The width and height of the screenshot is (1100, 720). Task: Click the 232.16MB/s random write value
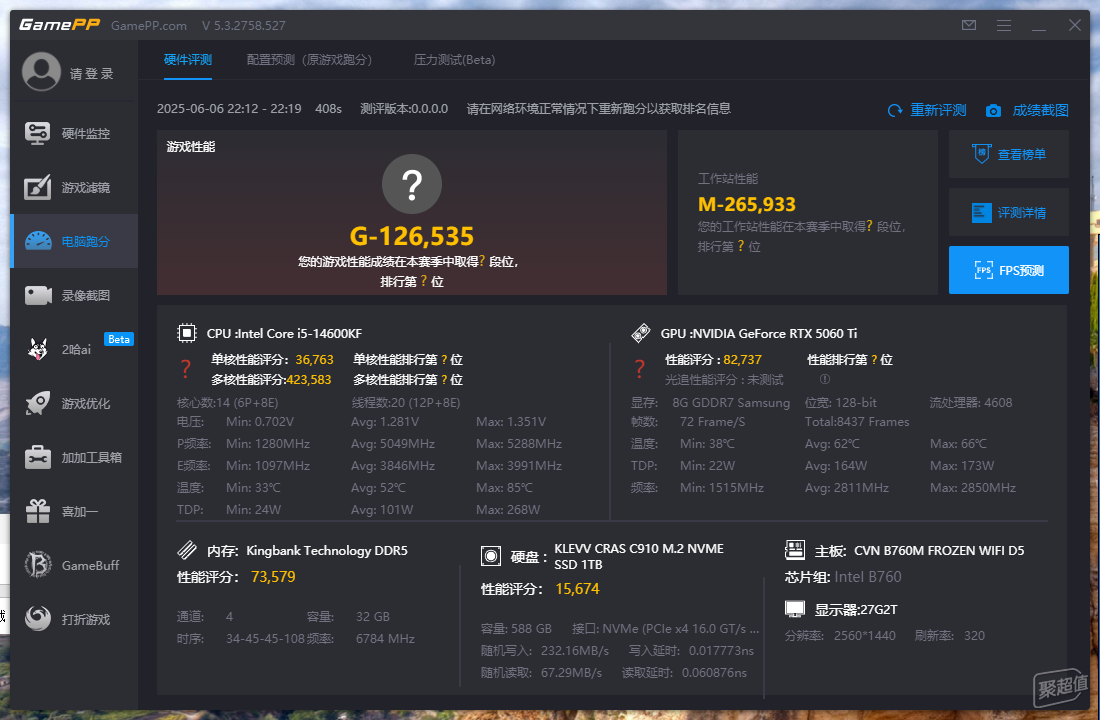point(575,651)
